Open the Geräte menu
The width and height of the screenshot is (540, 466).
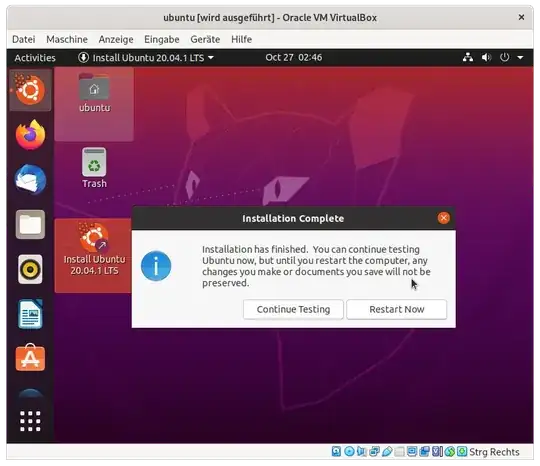pos(205,39)
